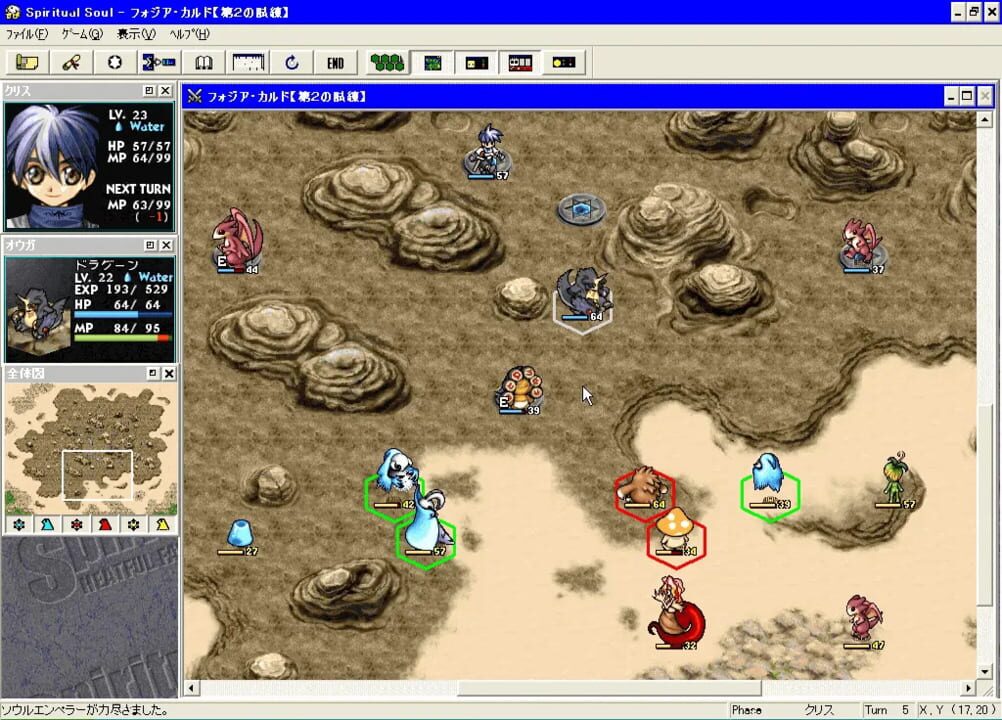The width and height of the screenshot is (1002, 720).
Task: Open the book/journal toolbar icon
Action: 204,62
